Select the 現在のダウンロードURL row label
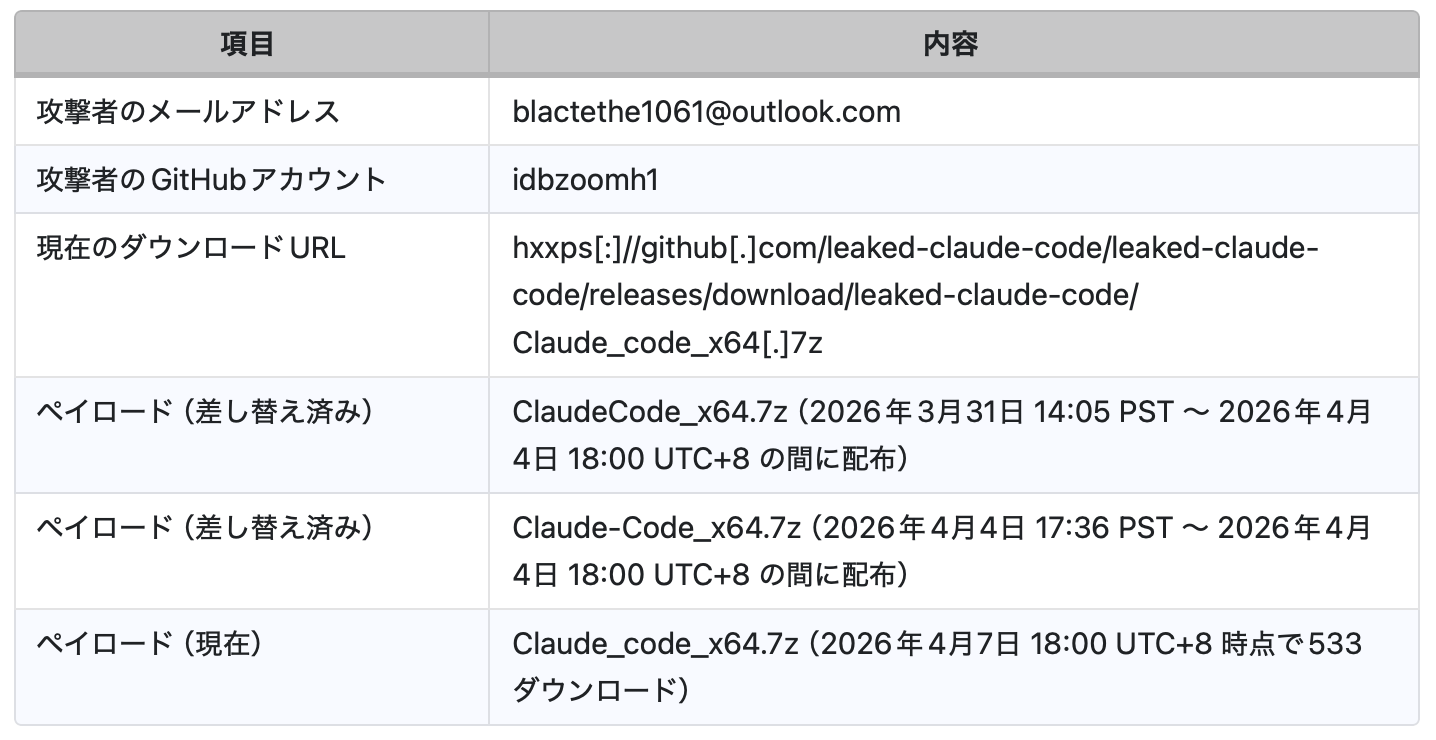 point(191,248)
